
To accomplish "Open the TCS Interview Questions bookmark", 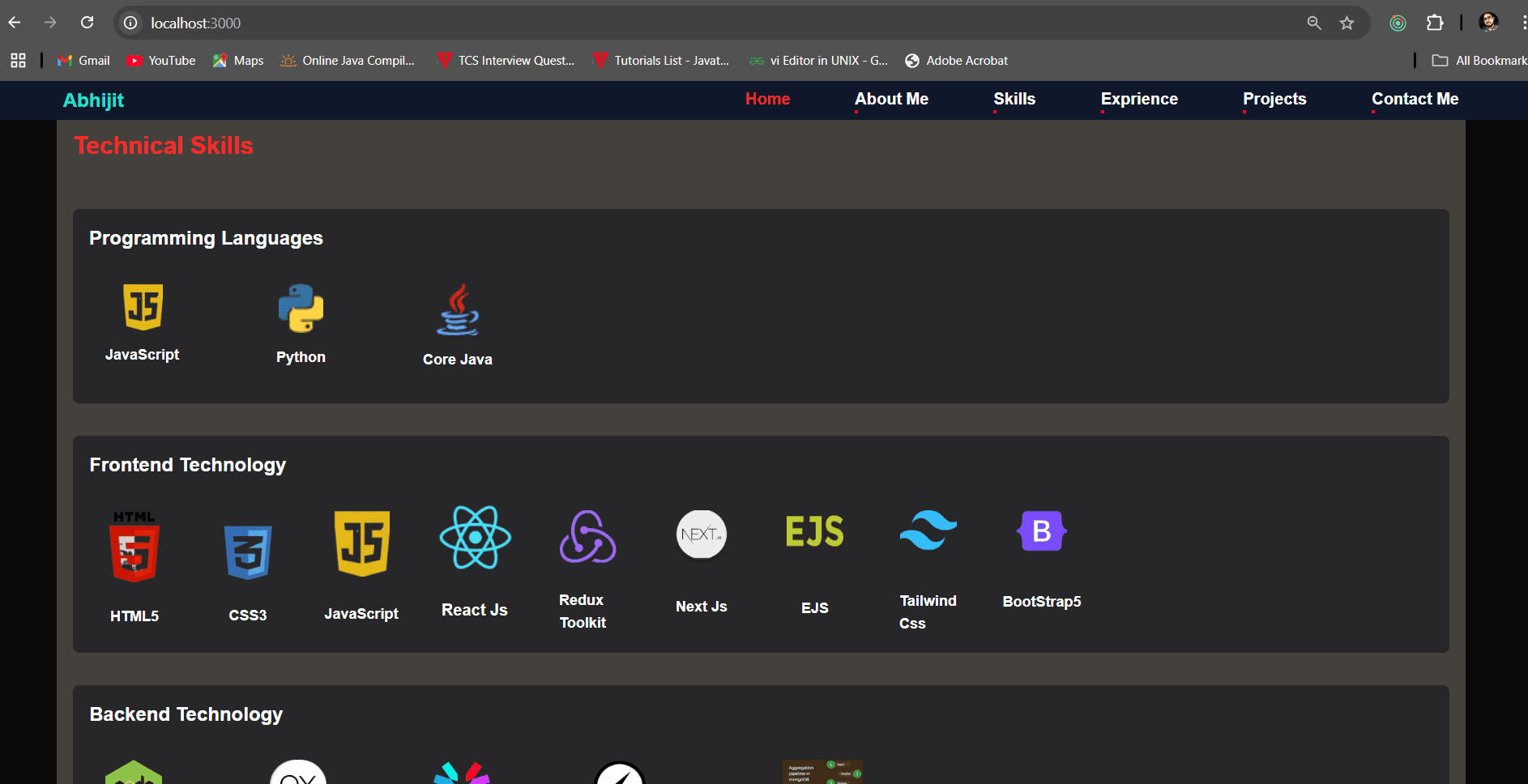I will [x=506, y=61].
